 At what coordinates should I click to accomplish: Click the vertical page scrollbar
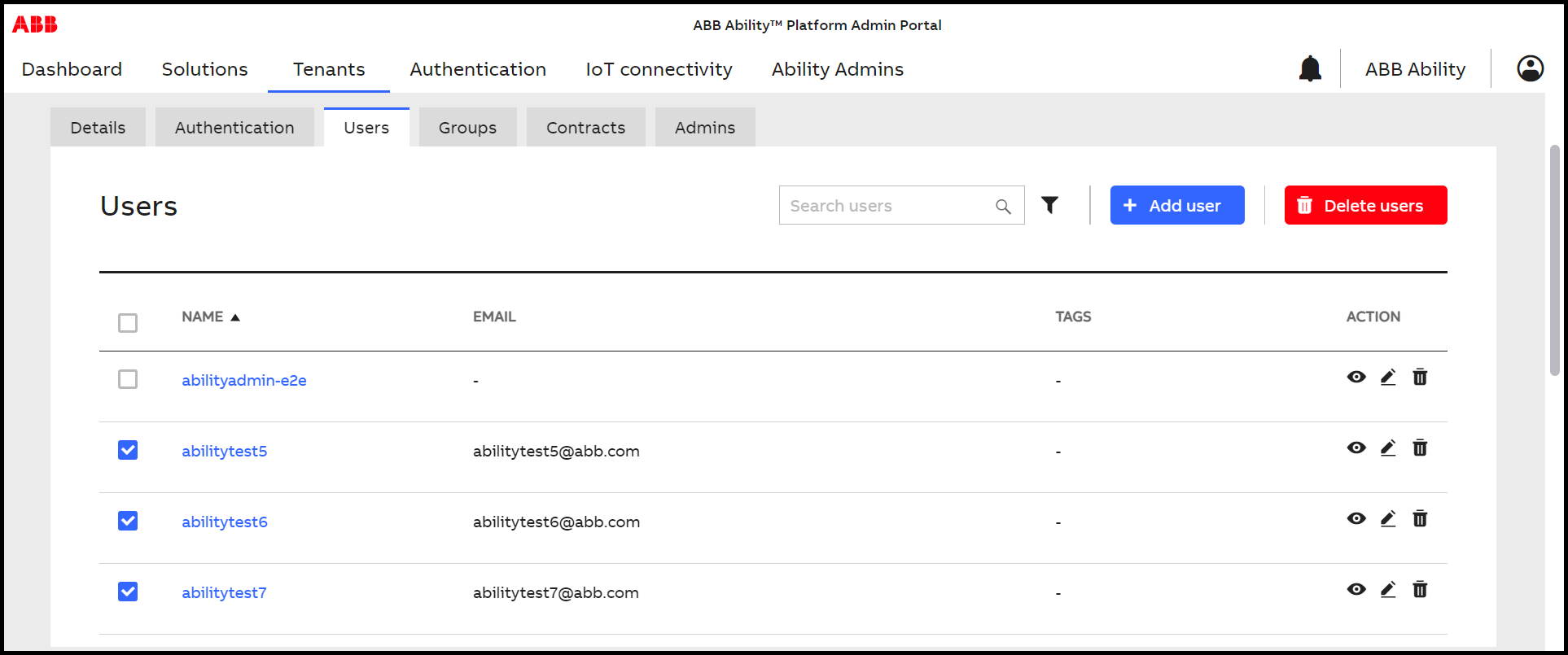click(x=1555, y=260)
